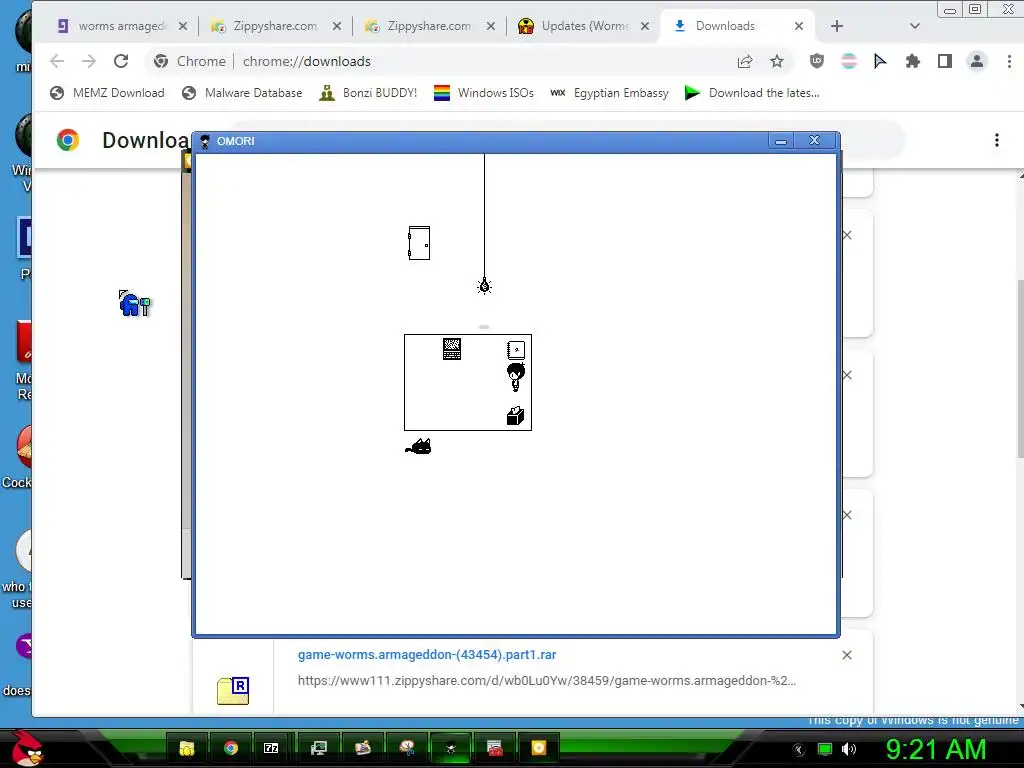Open the Chrome profile avatar
The height and width of the screenshot is (768, 1024).
pos(976,61)
